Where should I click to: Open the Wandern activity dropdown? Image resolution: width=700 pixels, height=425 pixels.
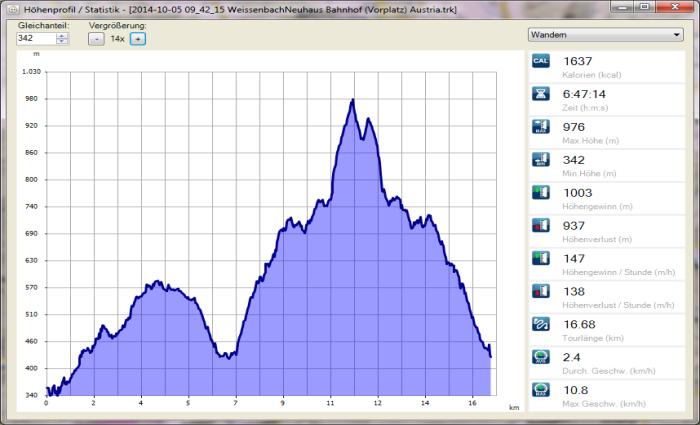[x=605, y=34]
